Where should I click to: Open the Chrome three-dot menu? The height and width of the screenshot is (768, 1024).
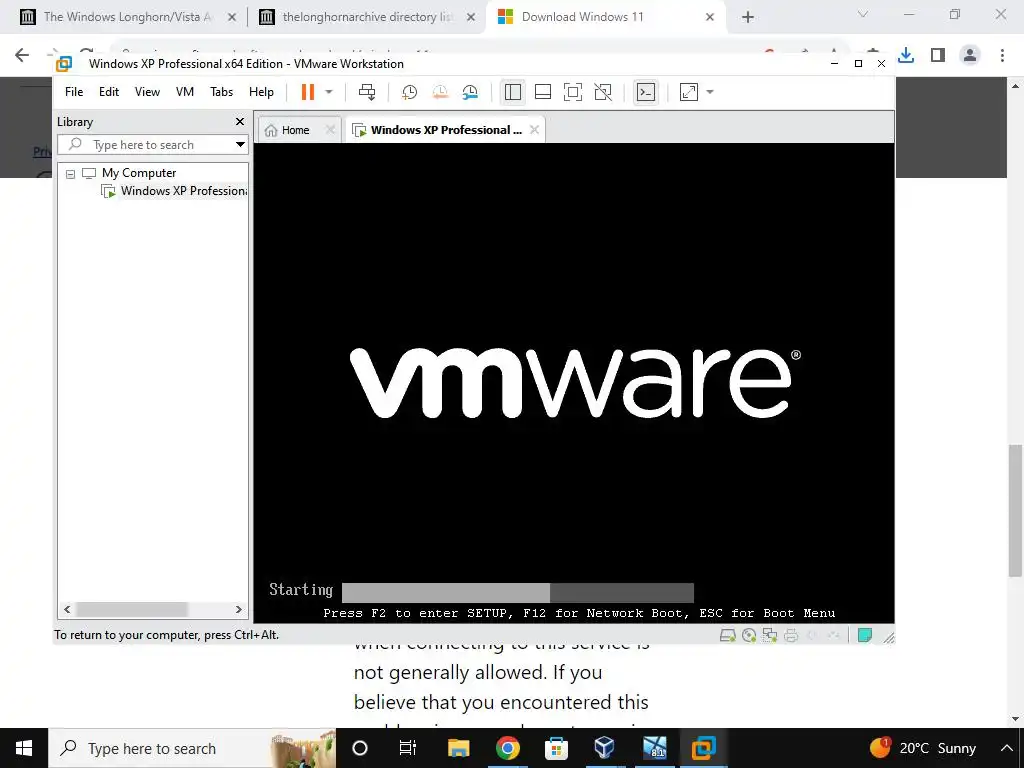click(x=1002, y=55)
